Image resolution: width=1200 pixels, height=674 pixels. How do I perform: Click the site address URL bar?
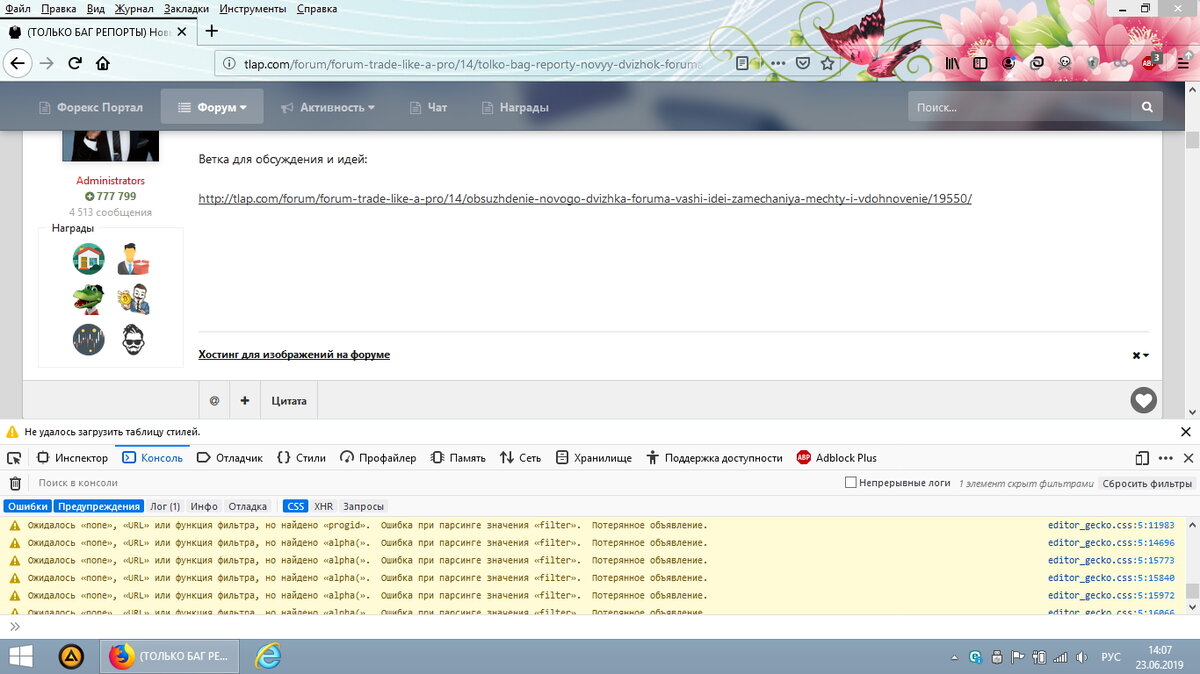click(475, 63)
